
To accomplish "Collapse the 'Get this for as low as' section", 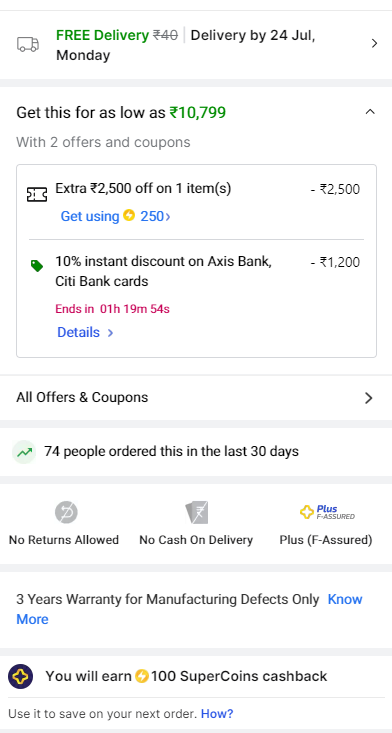I will [x=370, y=112].
